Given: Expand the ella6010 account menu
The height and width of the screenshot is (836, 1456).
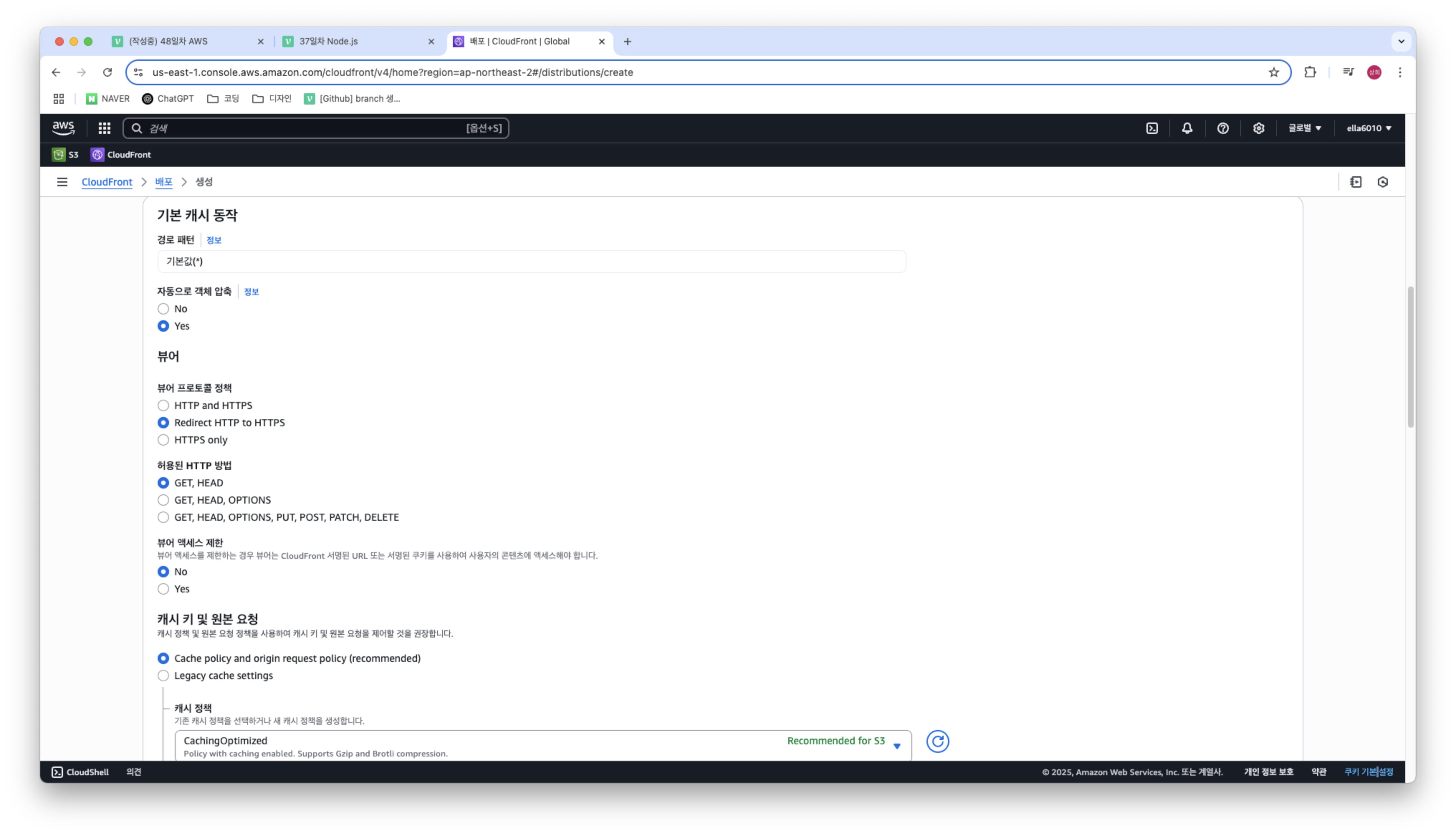Looking at the screenshot, I should pos(1369,128).
